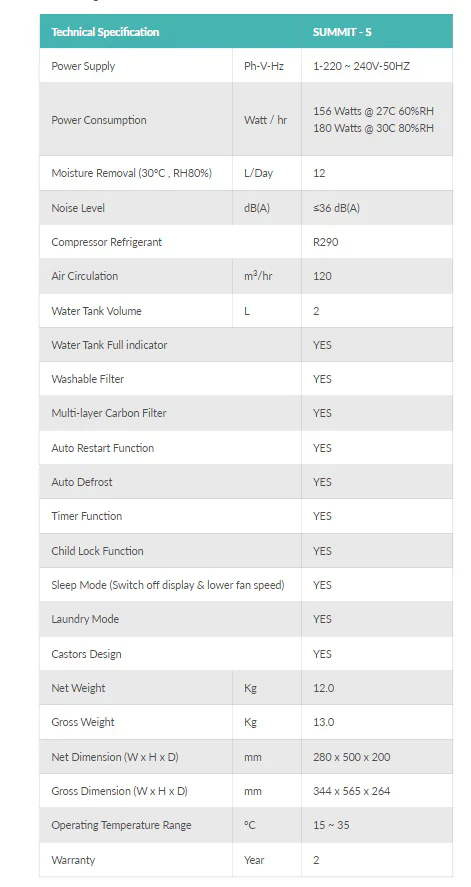
Task: Select the SUMMIT - S column header
Action: [x=377, y=32]
